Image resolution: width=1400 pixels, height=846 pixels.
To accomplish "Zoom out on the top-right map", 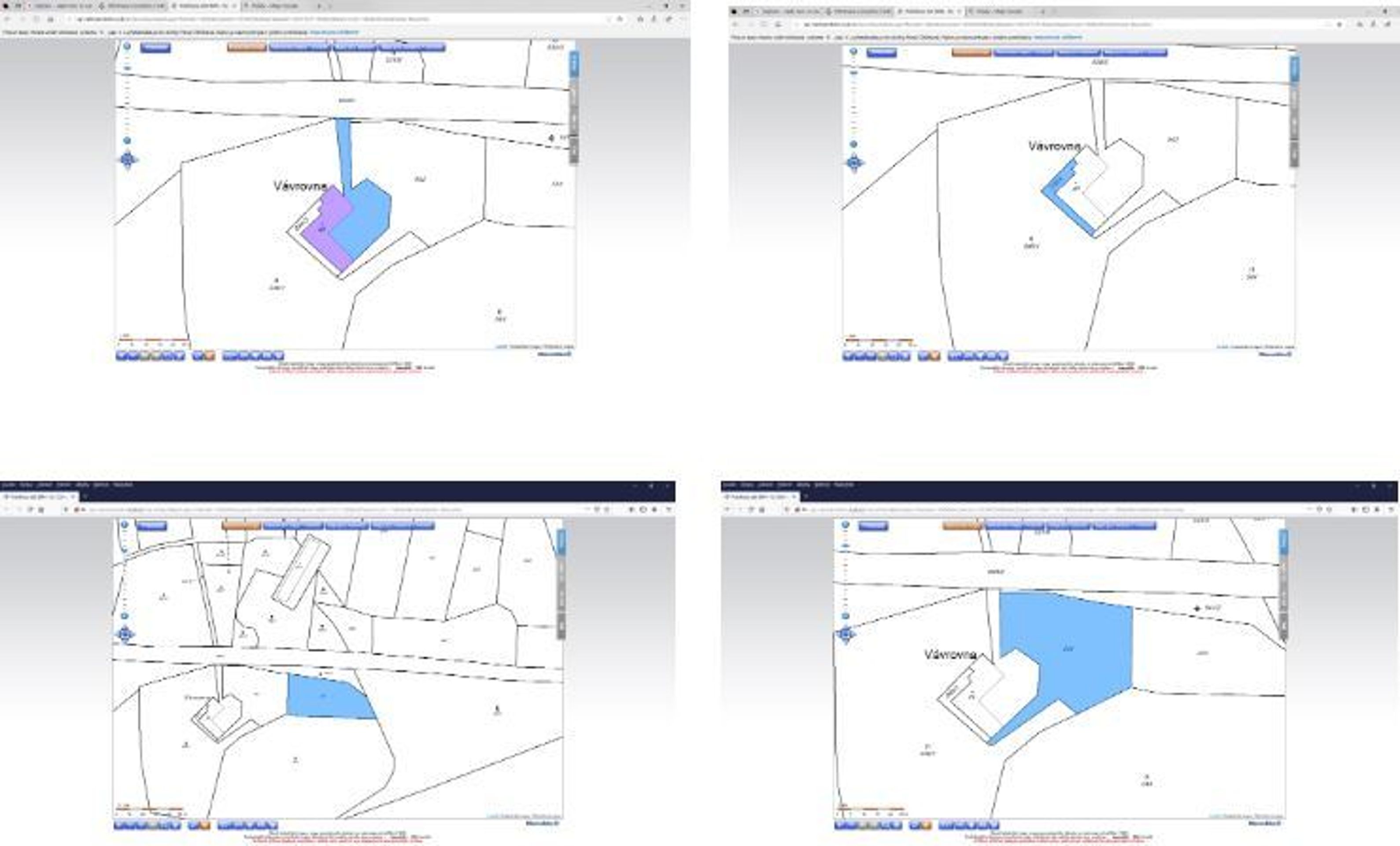I will pos(853,145).
